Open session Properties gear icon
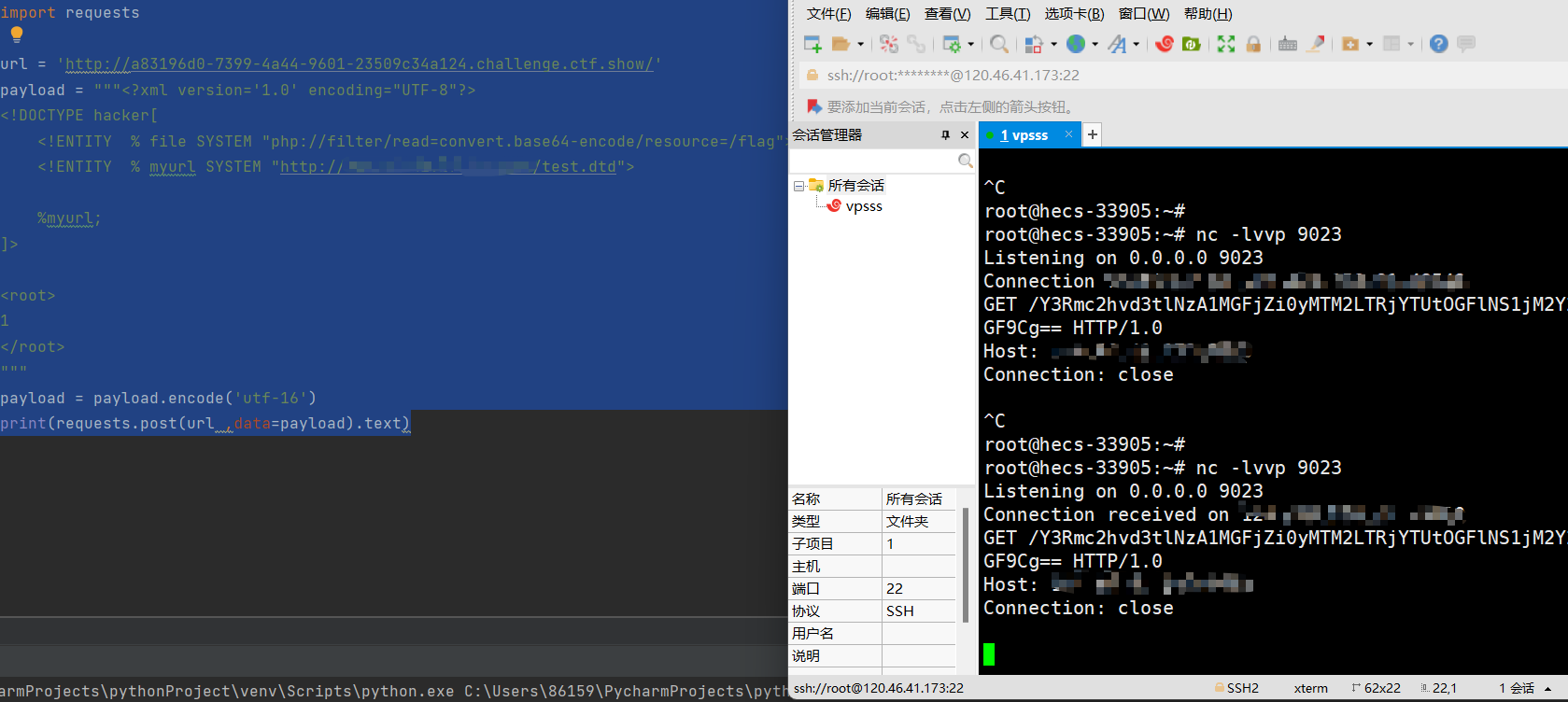The width and height of the screenshot is (1568, 702). [x=952, y=44]
